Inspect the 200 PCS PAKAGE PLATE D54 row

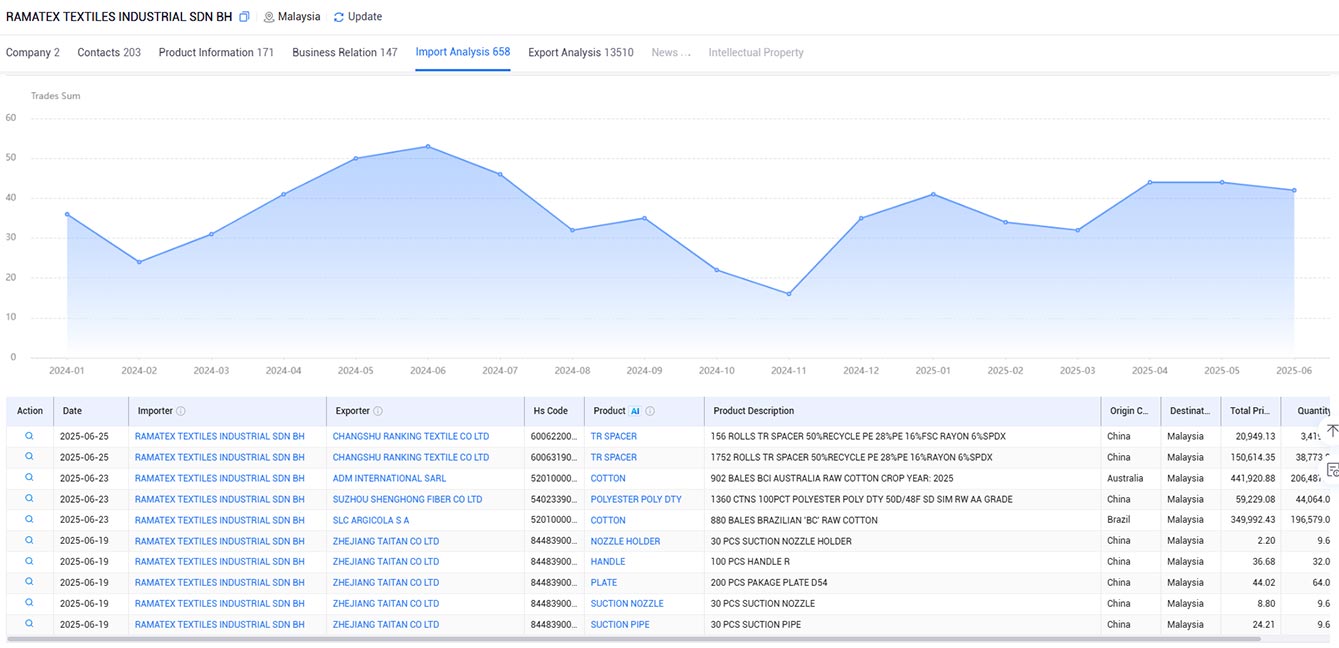point(30,582)
